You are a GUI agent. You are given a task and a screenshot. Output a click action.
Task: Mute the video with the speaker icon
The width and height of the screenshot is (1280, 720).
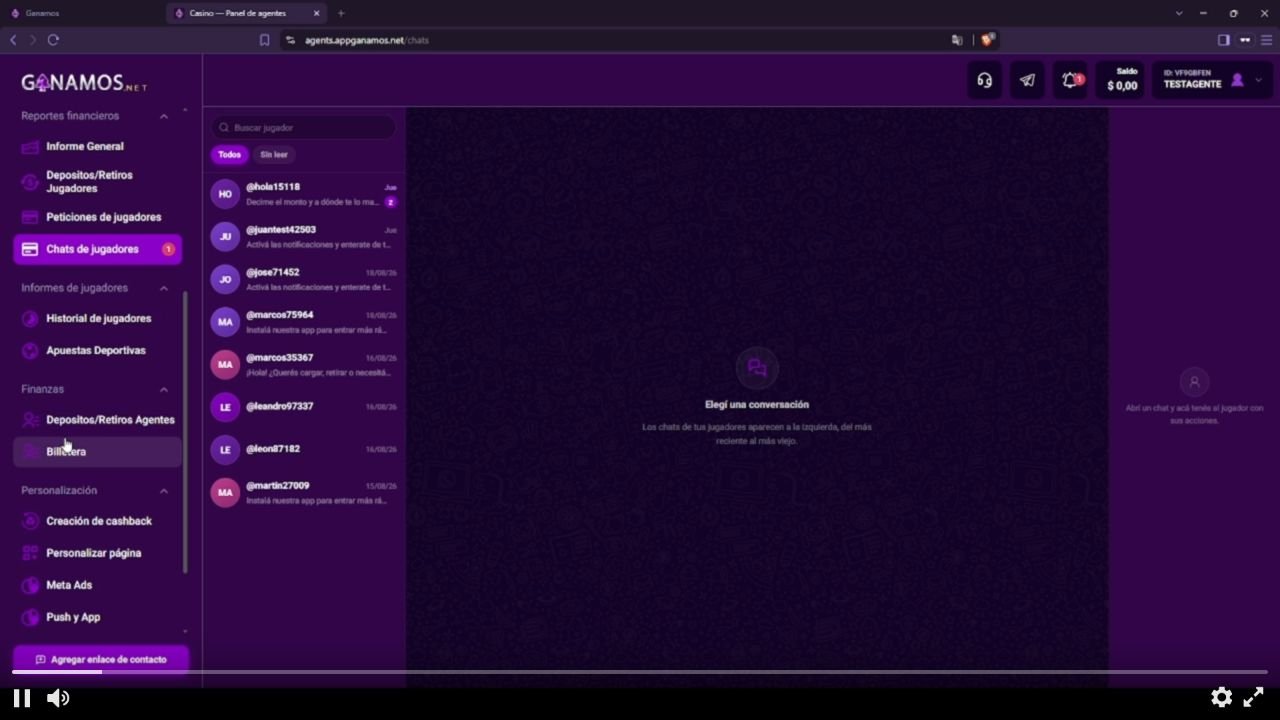coord(58,698)
